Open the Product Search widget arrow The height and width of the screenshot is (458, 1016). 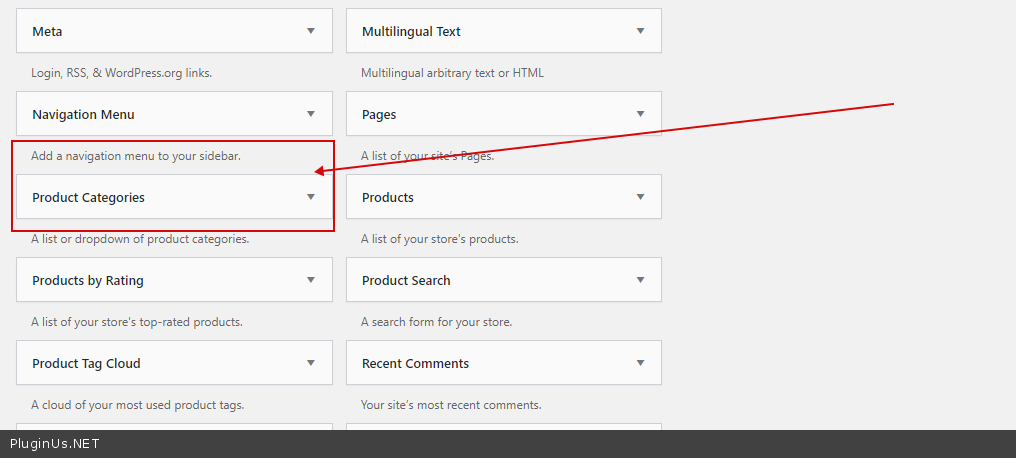[x=640, y=280]
